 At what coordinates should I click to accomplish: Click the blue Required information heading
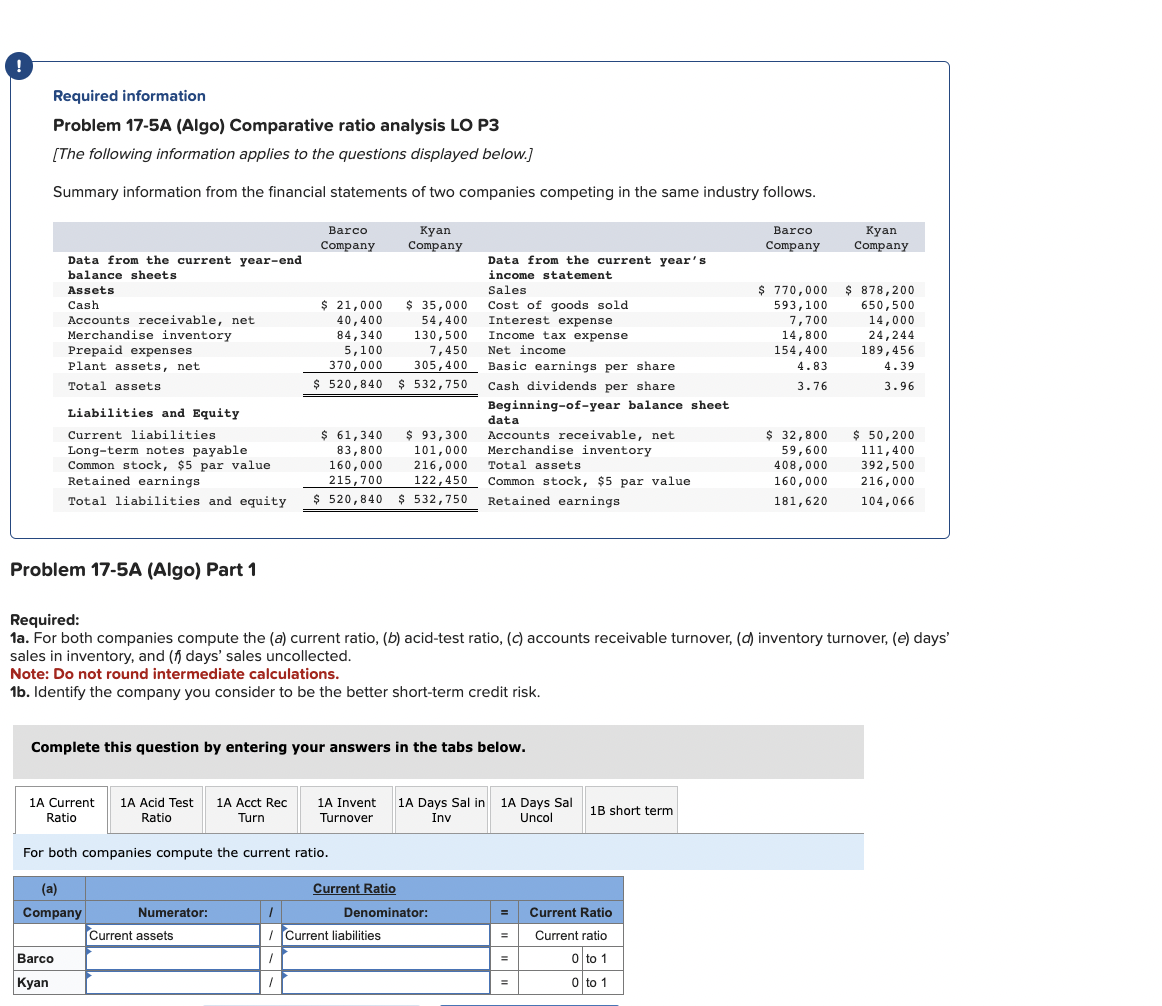click(x=128, y=95)
